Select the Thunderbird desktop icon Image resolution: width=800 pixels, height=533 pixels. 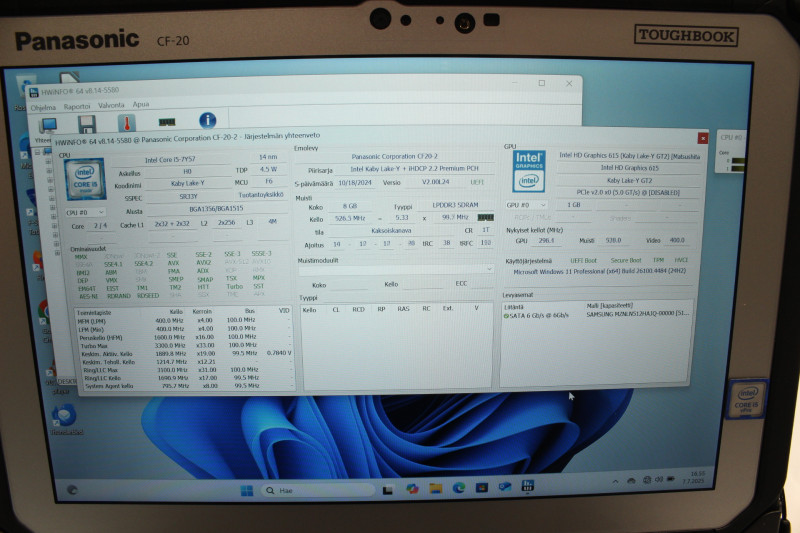(64, 419)
